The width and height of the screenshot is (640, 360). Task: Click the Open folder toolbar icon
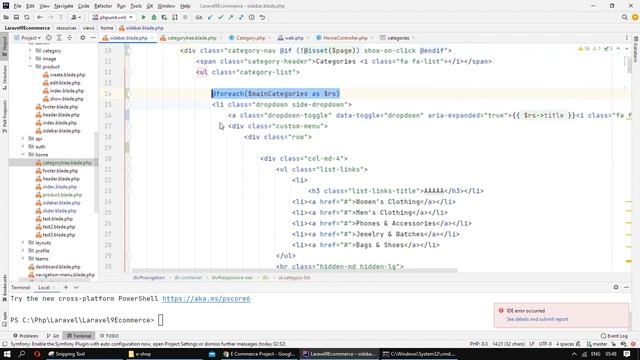point(6,18)
